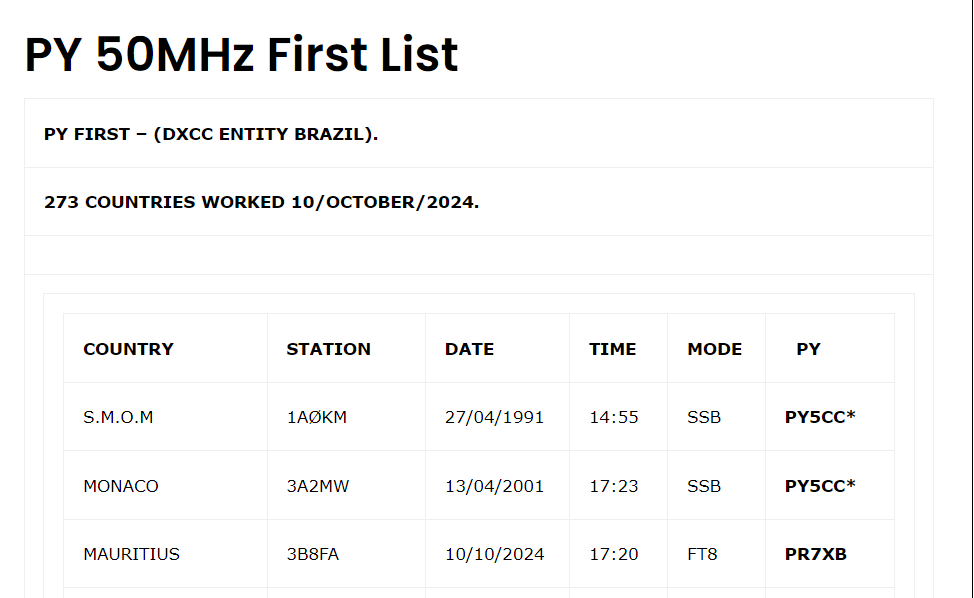Select the MONACO country cell
Image resolution: width=974 pixels, height=598 pixels.
point(121,486)
